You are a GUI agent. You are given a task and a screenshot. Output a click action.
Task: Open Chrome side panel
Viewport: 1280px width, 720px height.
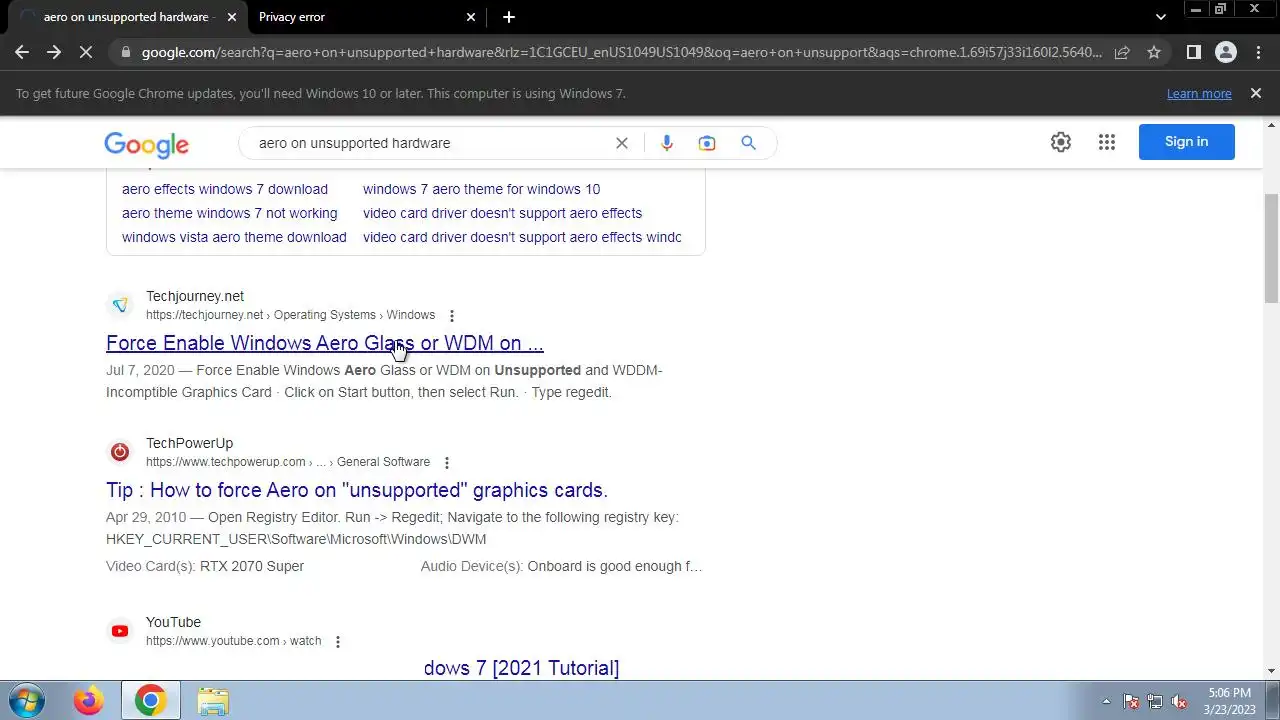1193,52
